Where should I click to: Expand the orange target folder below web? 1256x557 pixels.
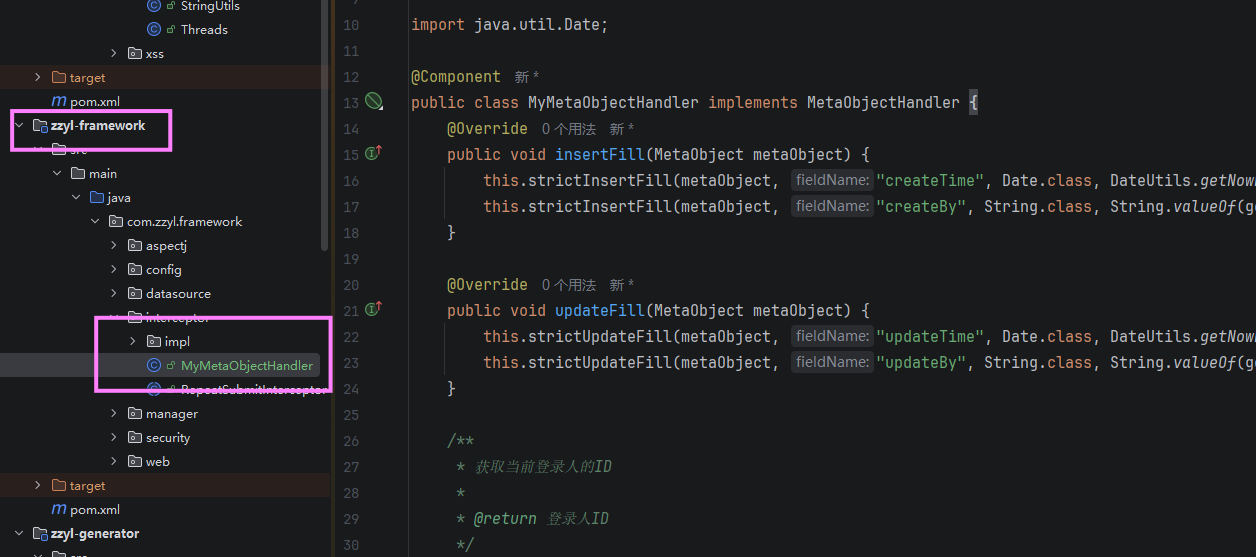click(x=38, y=485)
